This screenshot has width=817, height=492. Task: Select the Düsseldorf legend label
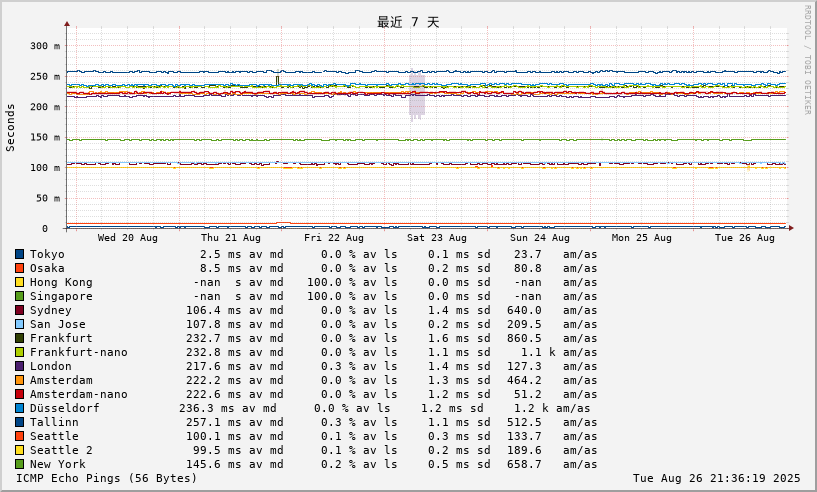point(65,409)
